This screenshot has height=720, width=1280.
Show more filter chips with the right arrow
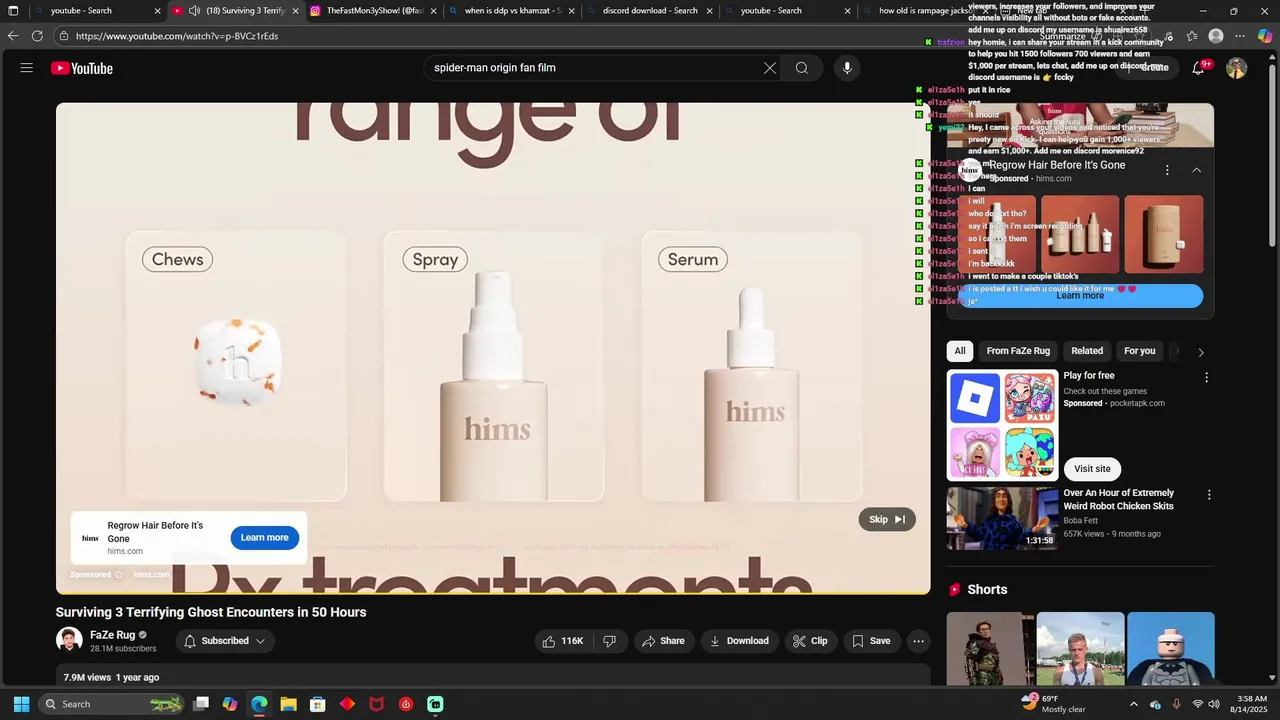tap(1201, 352)
